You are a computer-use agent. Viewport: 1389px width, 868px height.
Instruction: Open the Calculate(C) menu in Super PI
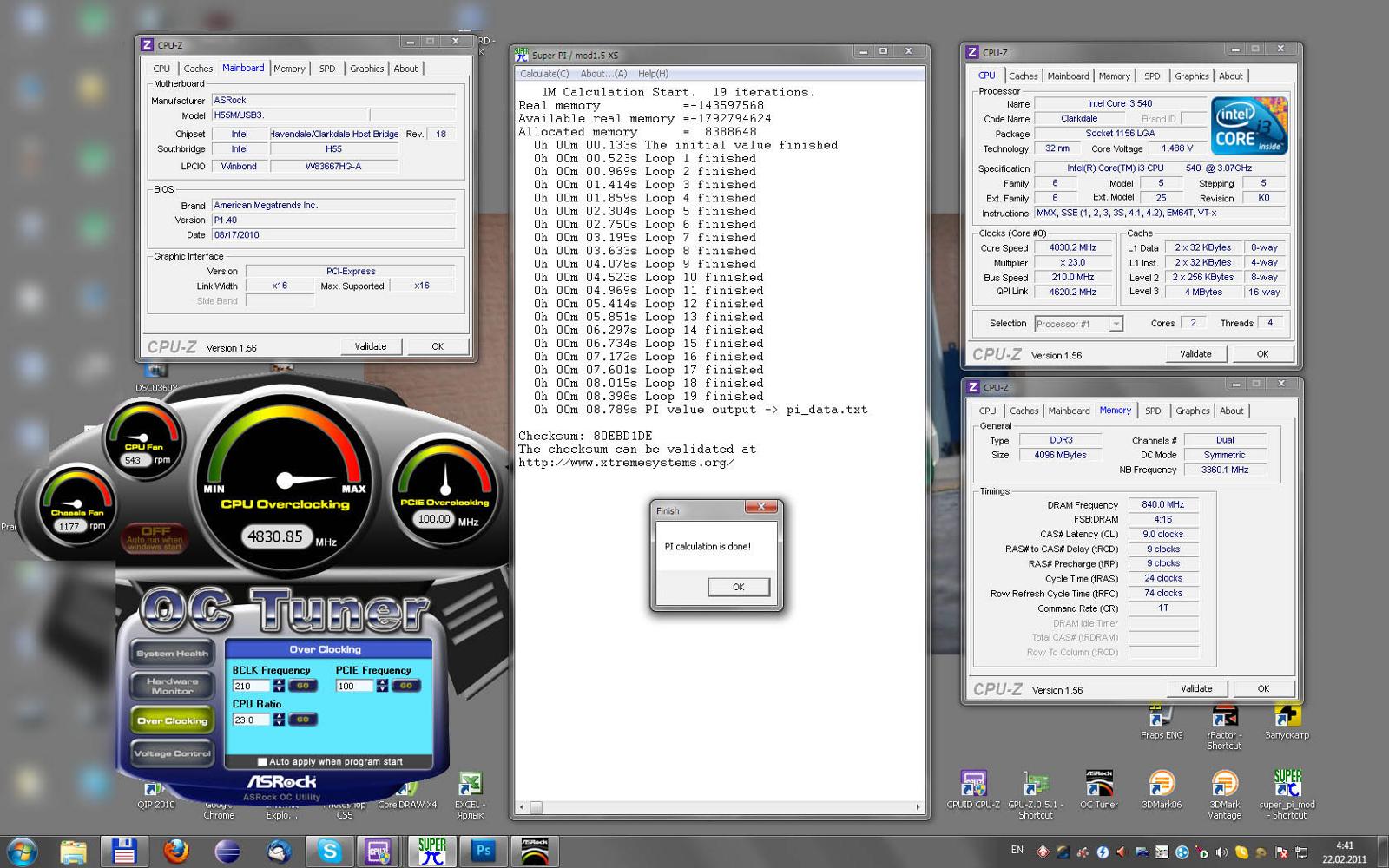[544, 74]
